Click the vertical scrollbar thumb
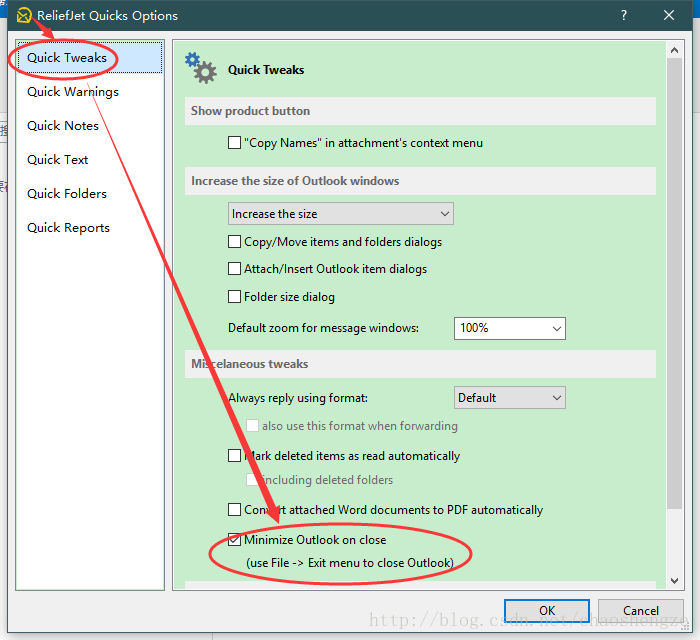The width and height of the screenshot is (700, 640). coord(674,283)
